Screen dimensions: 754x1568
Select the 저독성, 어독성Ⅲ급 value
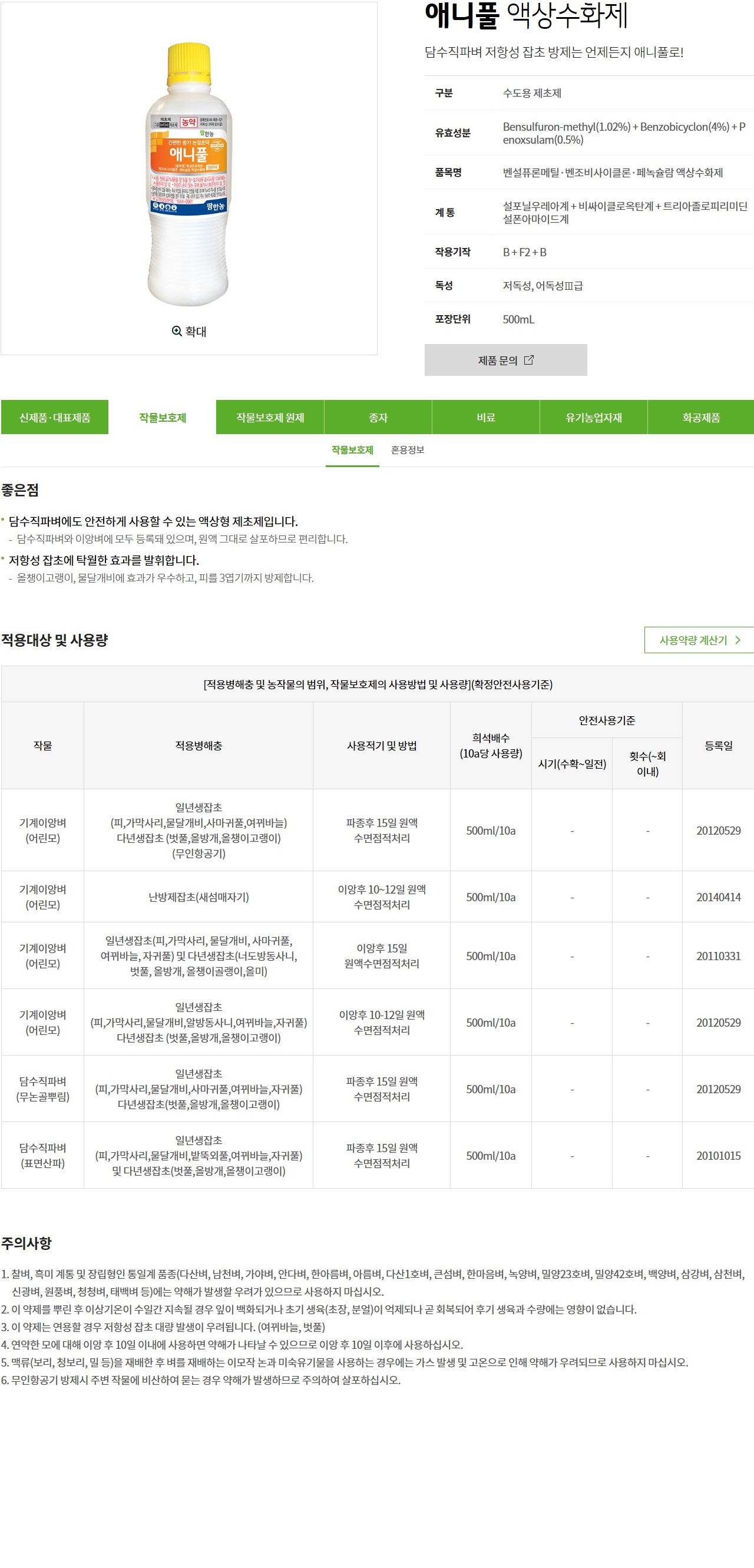click(543, 286)
